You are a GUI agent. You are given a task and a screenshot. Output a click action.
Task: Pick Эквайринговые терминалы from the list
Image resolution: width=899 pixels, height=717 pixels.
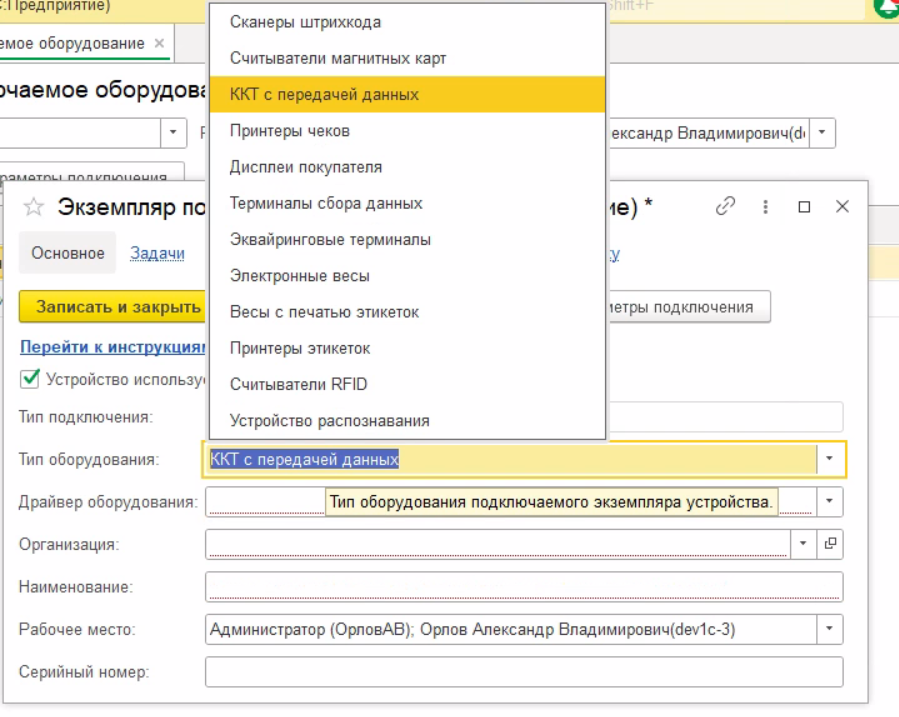330,240
